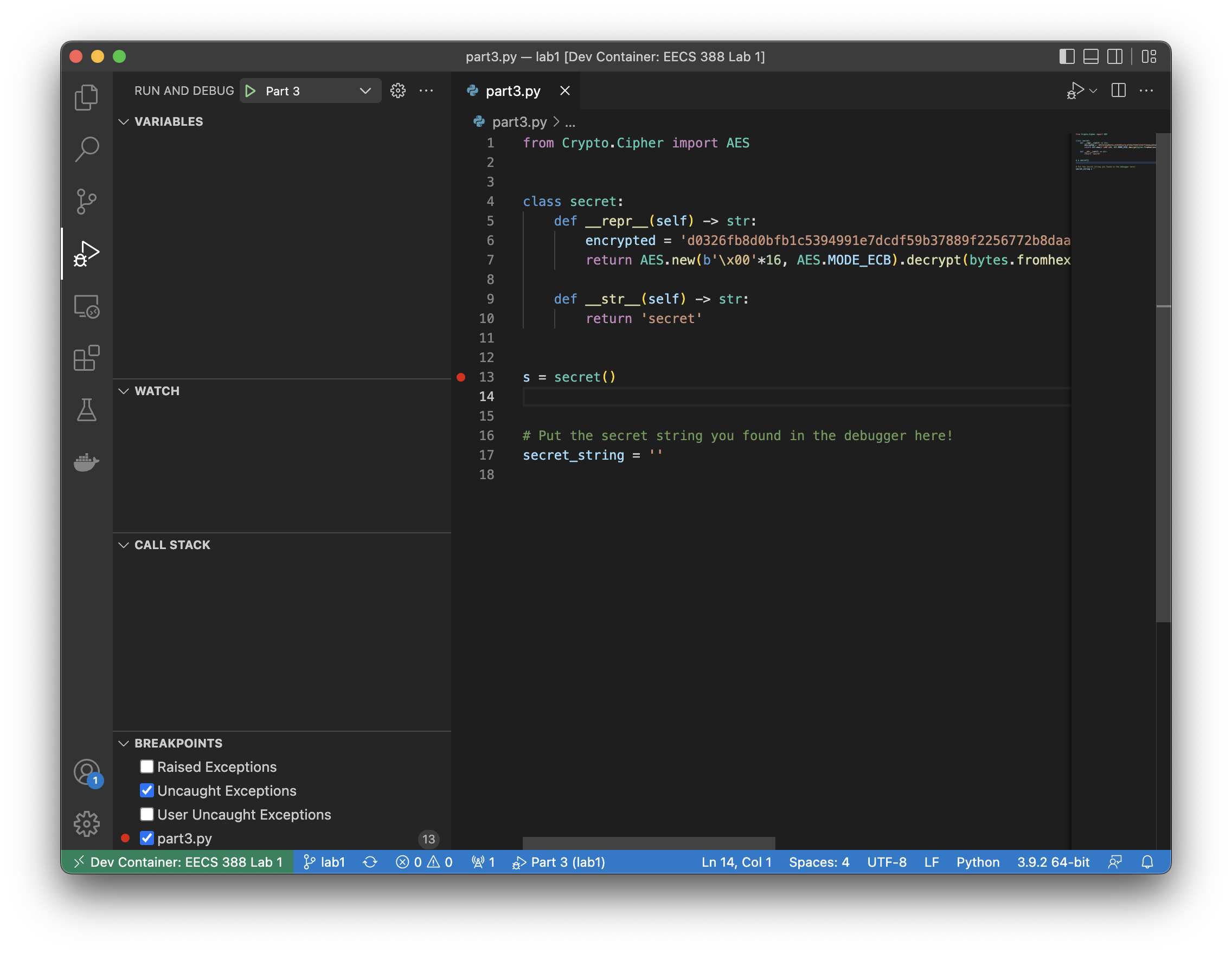The width and height of the screenshot is (1232, 954).
Task: Run or debug Python file icon
Action: click(x=1075, y=91)
